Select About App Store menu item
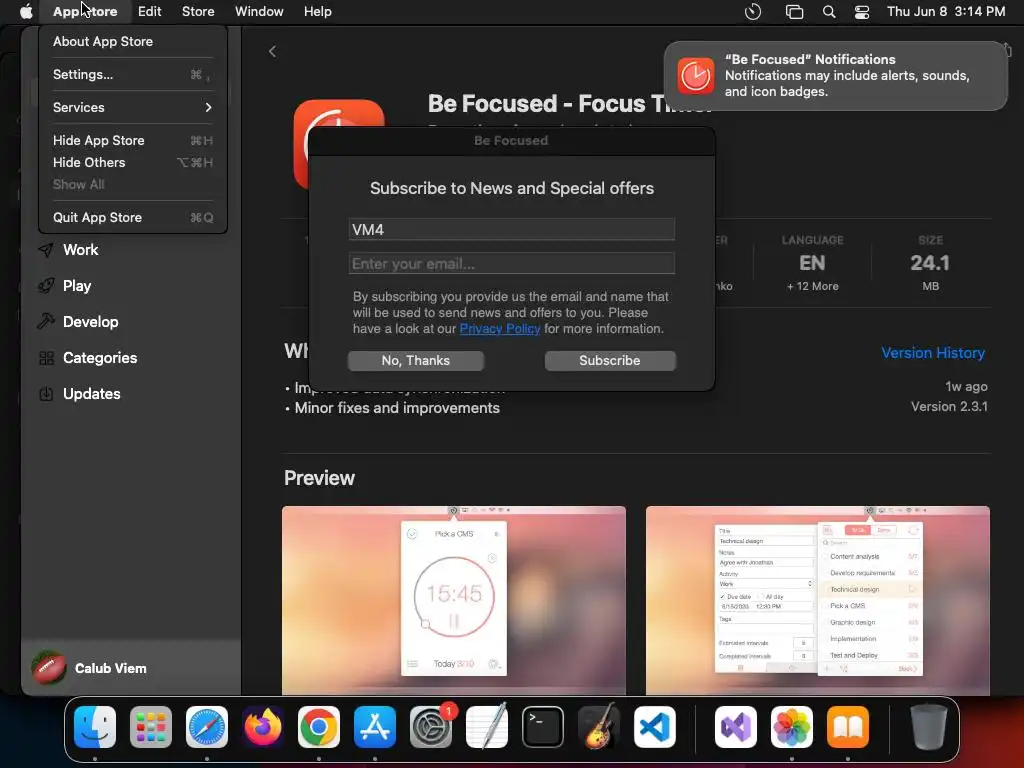 click(133, 41)
